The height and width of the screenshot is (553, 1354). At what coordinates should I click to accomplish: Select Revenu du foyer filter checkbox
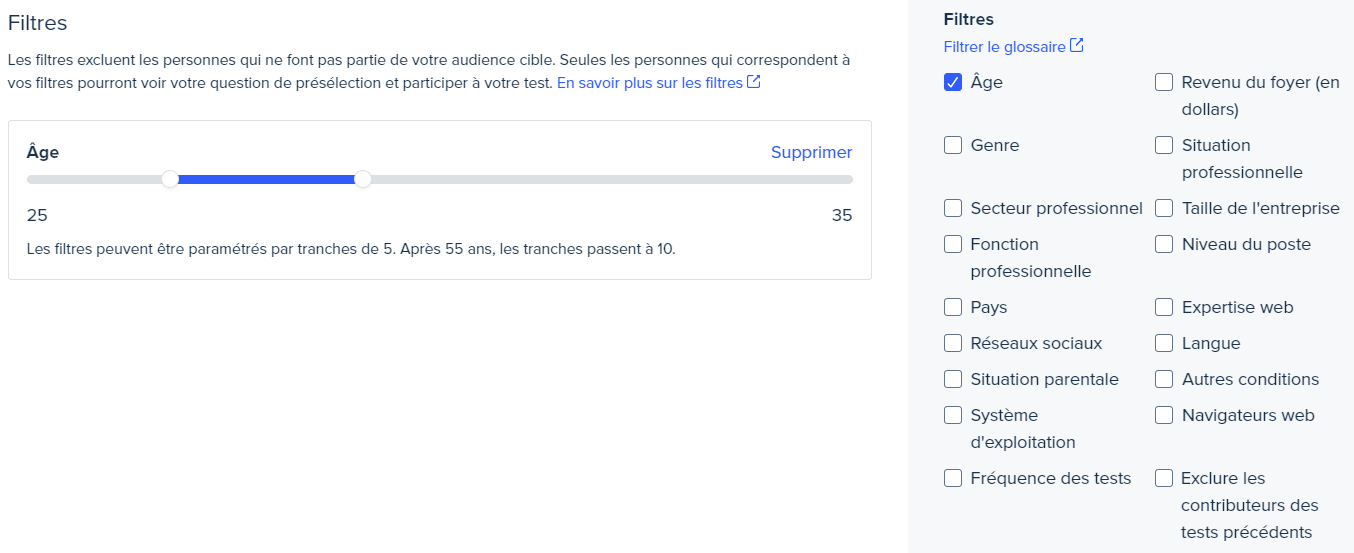click(1164, 82)
